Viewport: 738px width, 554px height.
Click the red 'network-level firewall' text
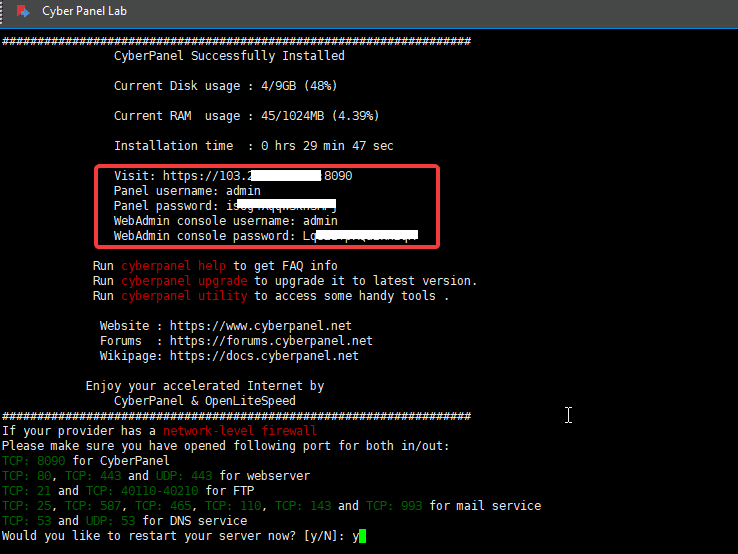tap(239, 431)
